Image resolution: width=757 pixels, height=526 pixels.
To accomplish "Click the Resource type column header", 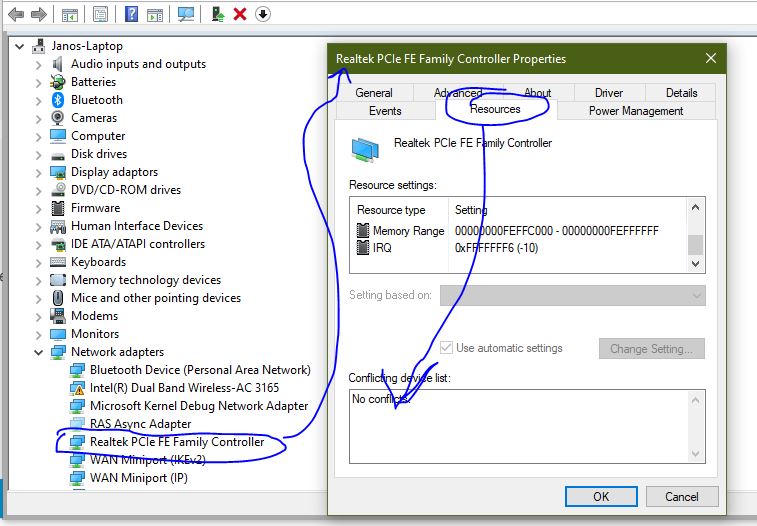I will (391, 210).
